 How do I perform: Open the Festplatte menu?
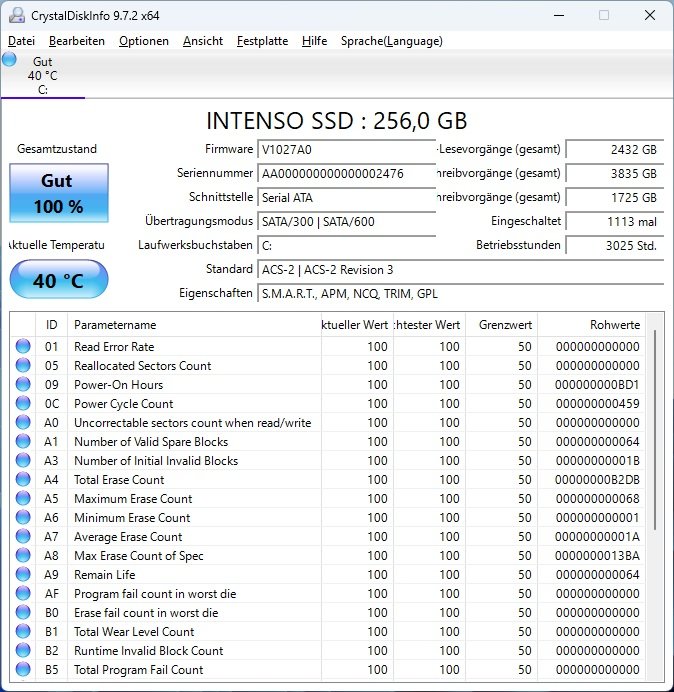pos(262,41)
